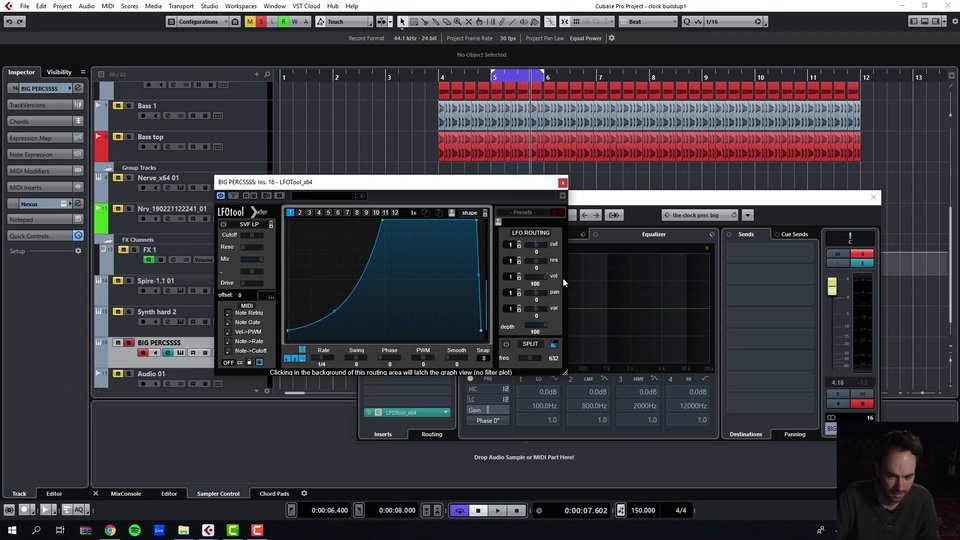
Task: Select the Mute X tool
Action: coord(468,21)
